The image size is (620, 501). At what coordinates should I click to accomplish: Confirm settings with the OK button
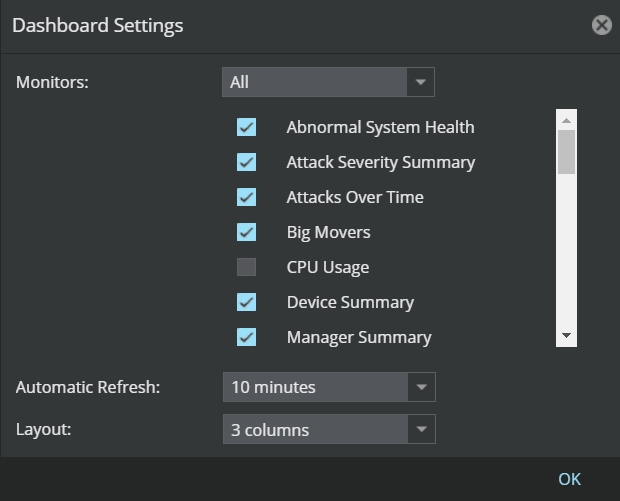click(569, 479)
